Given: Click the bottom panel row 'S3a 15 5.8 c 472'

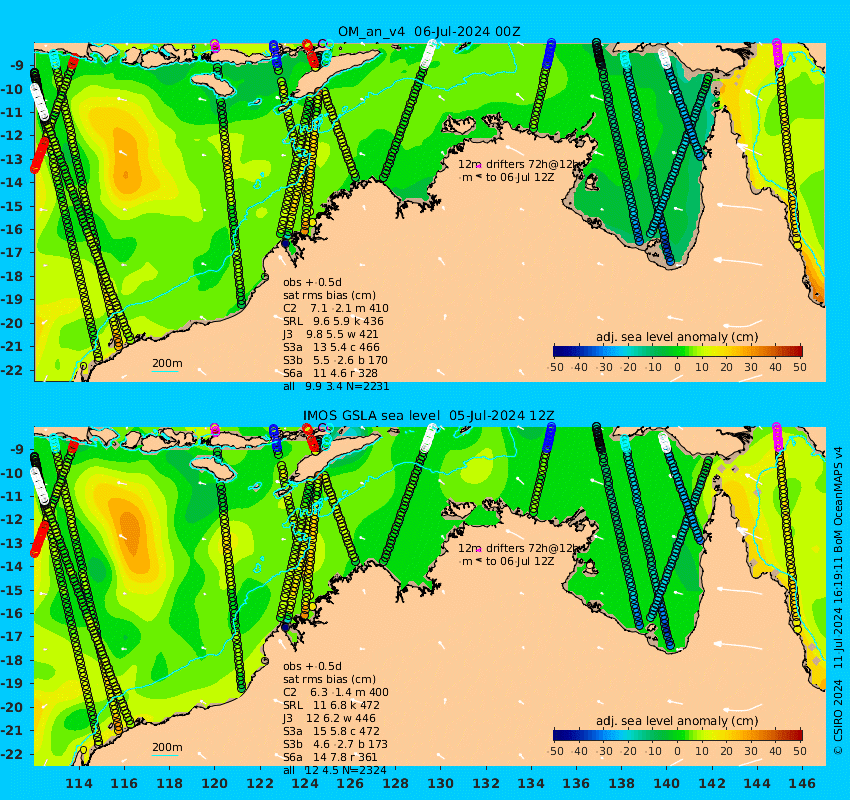Looking at the screenshot, I should pyautogui.click(x=331, y=732).
